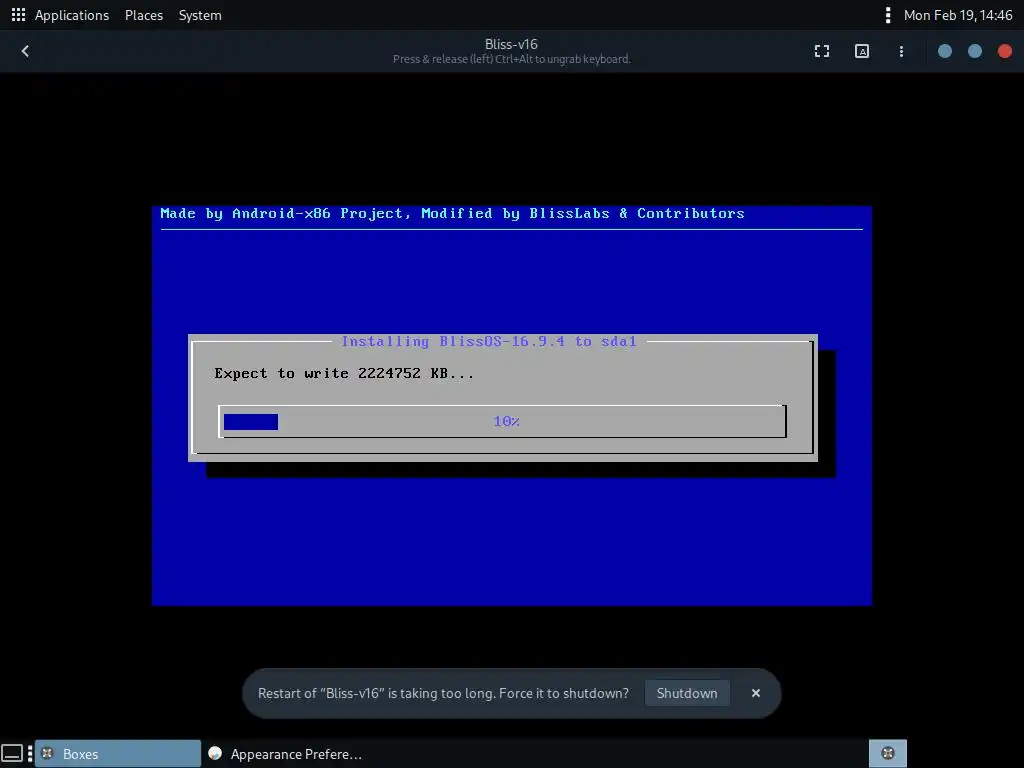This screenshot has height=768, width=1024.
Task: Switch to Appearance Preferences in the taskbar
Action: [x=285, y=754]
